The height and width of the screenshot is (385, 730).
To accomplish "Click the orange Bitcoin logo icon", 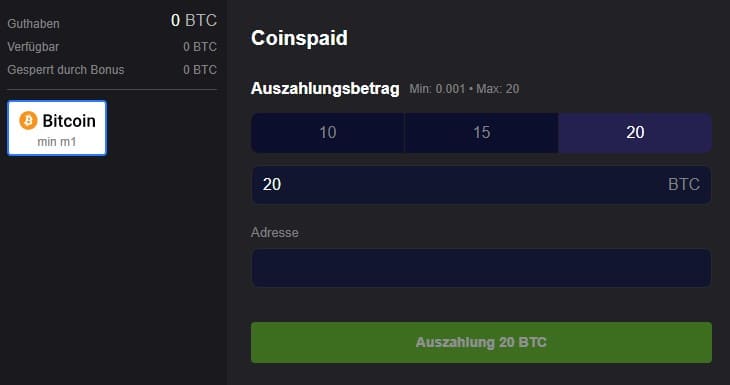I will coord(28,121).
